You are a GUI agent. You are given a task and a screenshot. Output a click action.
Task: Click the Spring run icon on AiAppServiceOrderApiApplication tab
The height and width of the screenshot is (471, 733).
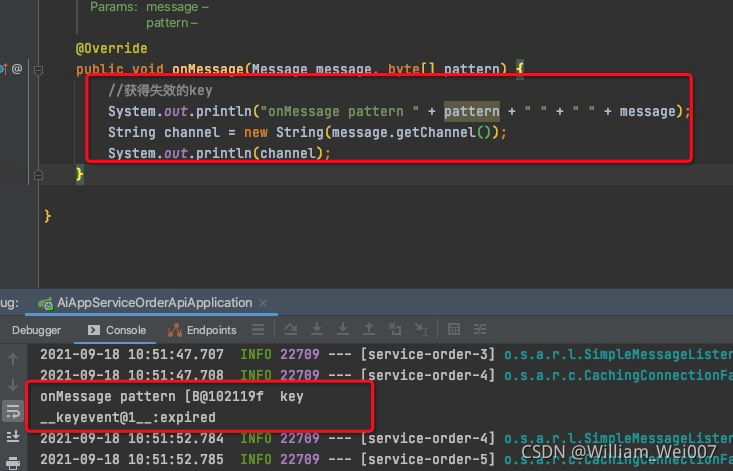click(x=46, y=304)
